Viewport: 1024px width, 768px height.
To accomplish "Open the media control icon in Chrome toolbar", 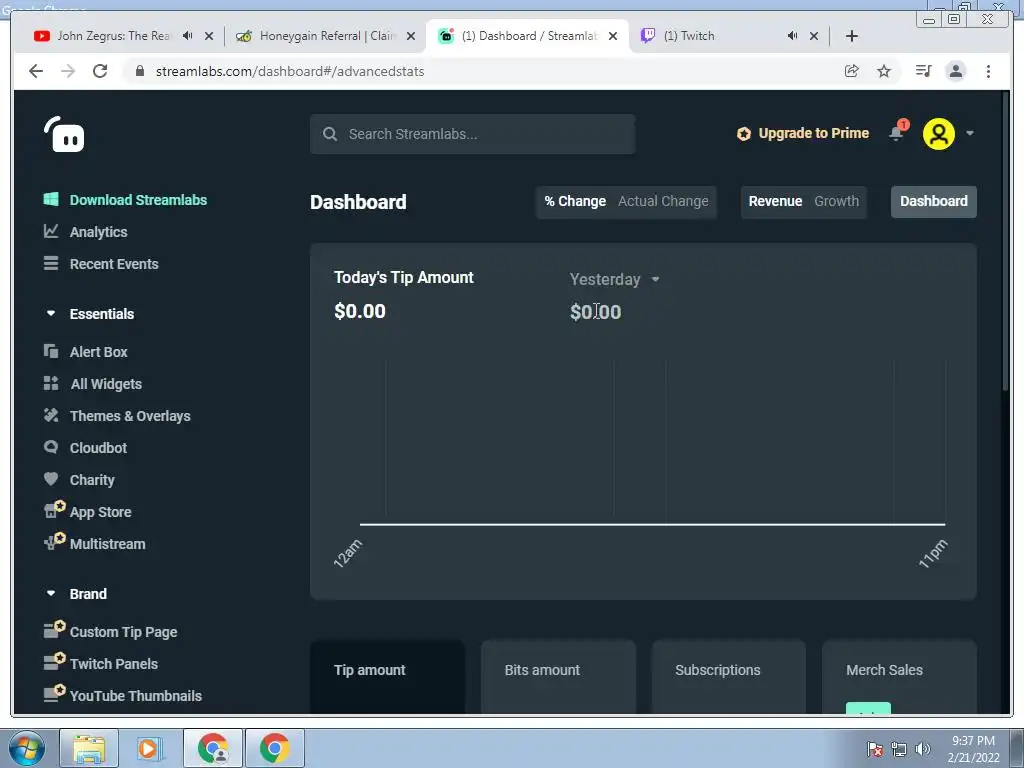I will (x=923, y=71).
